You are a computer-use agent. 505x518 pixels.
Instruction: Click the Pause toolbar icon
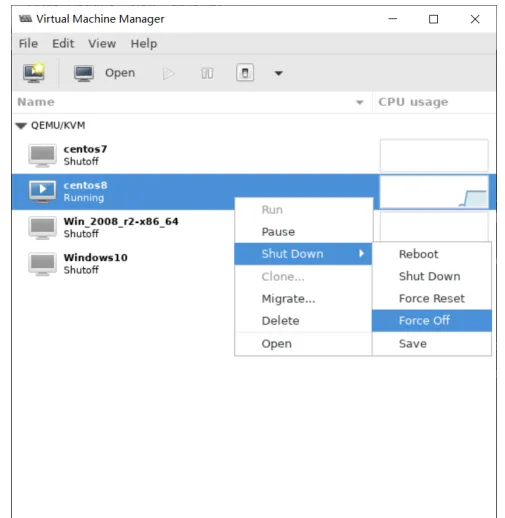click(x=207, y=73)
